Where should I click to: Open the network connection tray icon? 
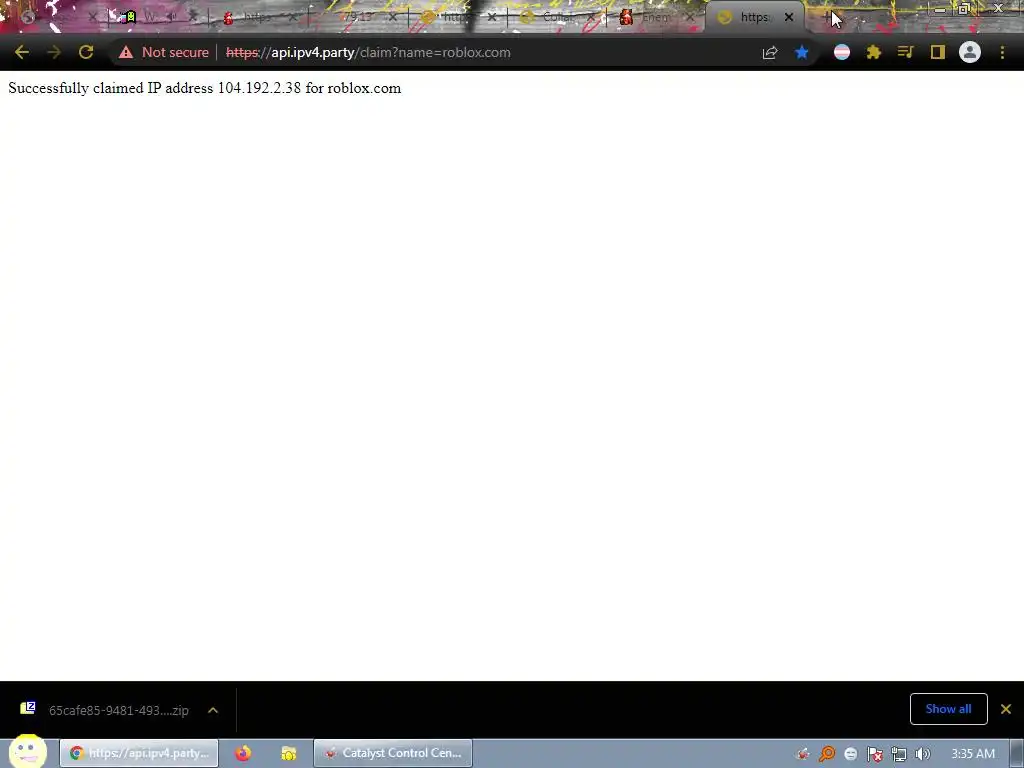tap(899, 754)
